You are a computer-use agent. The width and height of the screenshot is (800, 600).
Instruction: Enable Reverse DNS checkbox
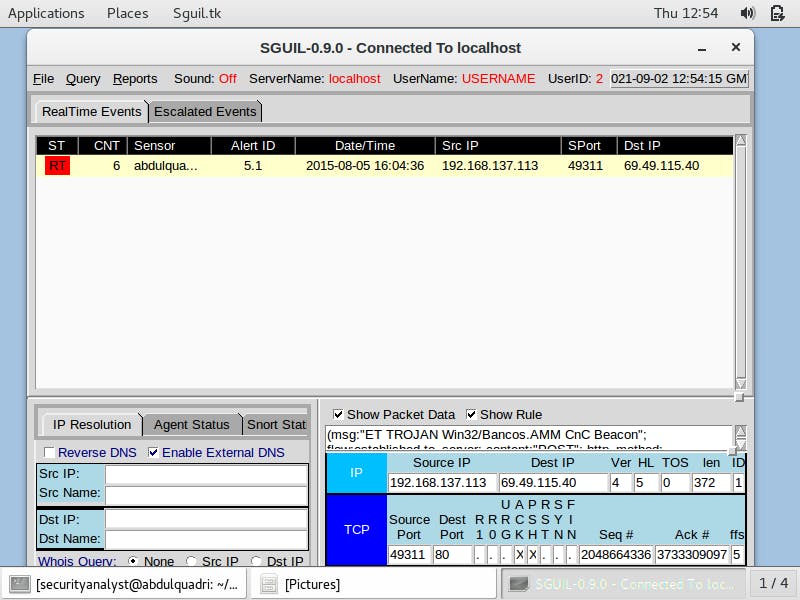[x=49, y=453]
